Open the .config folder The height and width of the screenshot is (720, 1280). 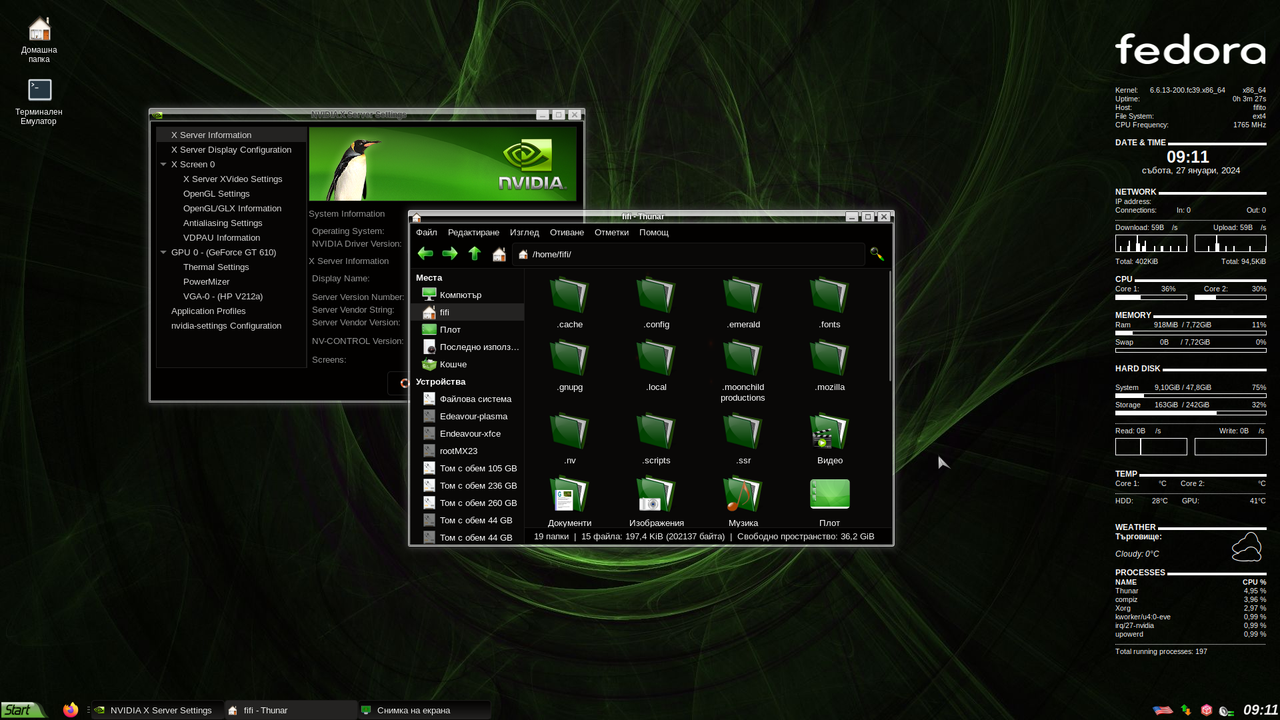657,304
